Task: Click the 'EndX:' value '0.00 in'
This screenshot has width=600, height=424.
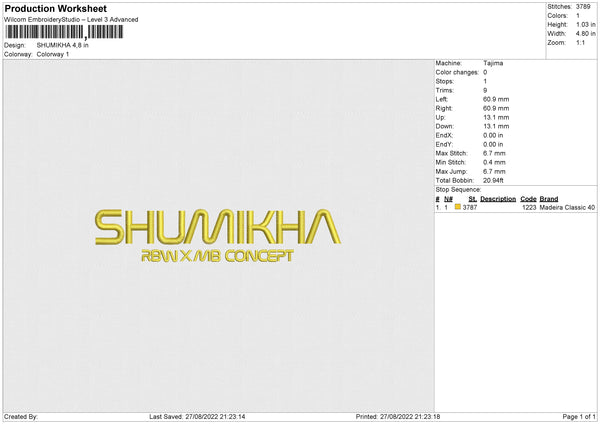Action: click(493, 135)
